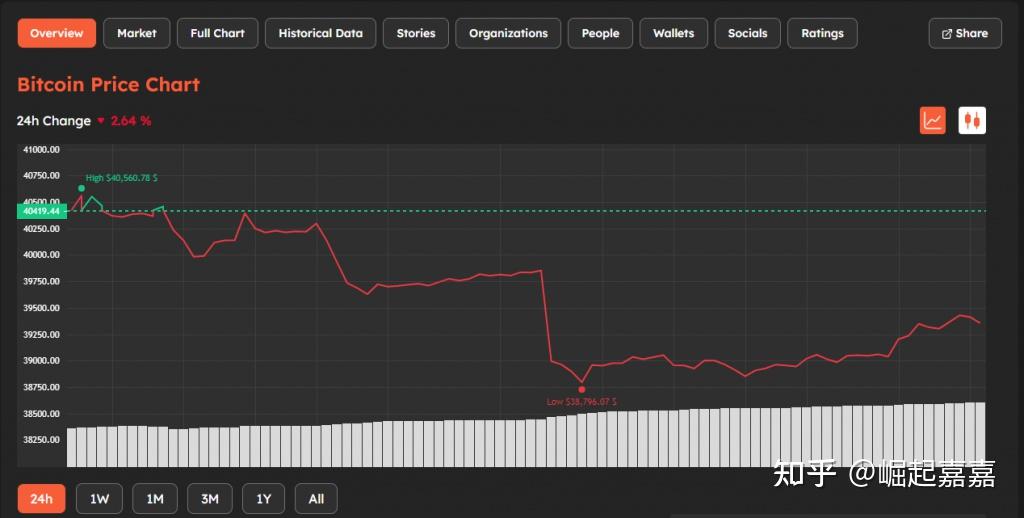Switch to candlestick chart view icon
Image resolution: width=1024 pixels, height=518 pixels.
[972, 120]
